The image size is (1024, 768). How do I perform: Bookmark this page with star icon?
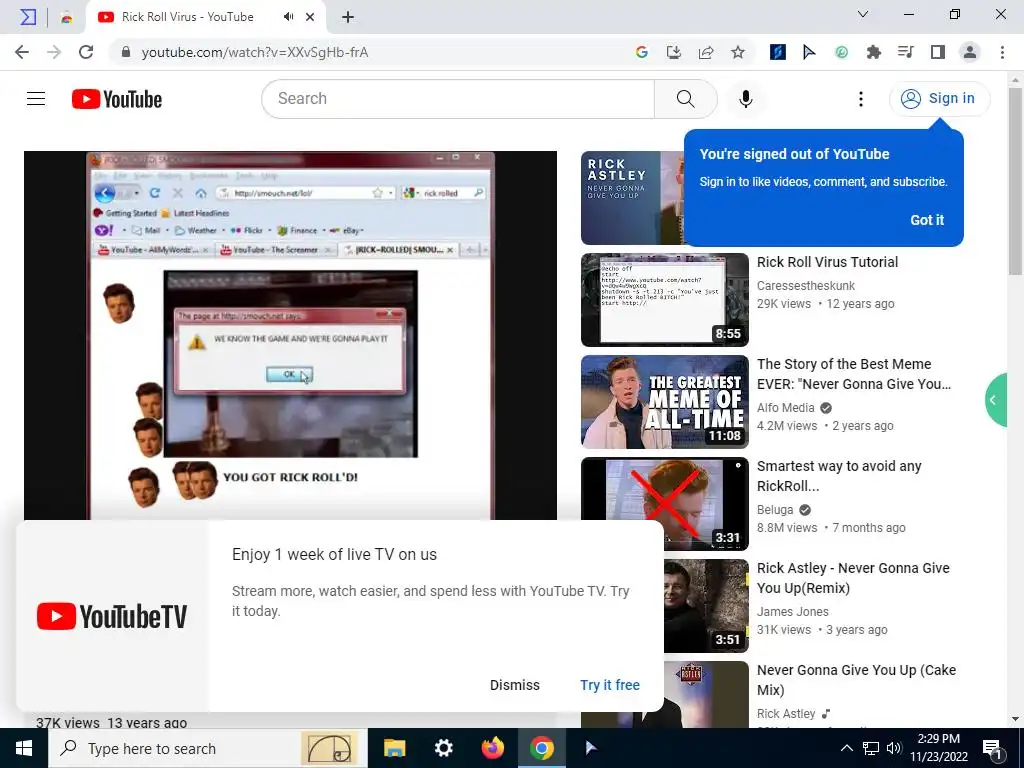coord(738,52)
